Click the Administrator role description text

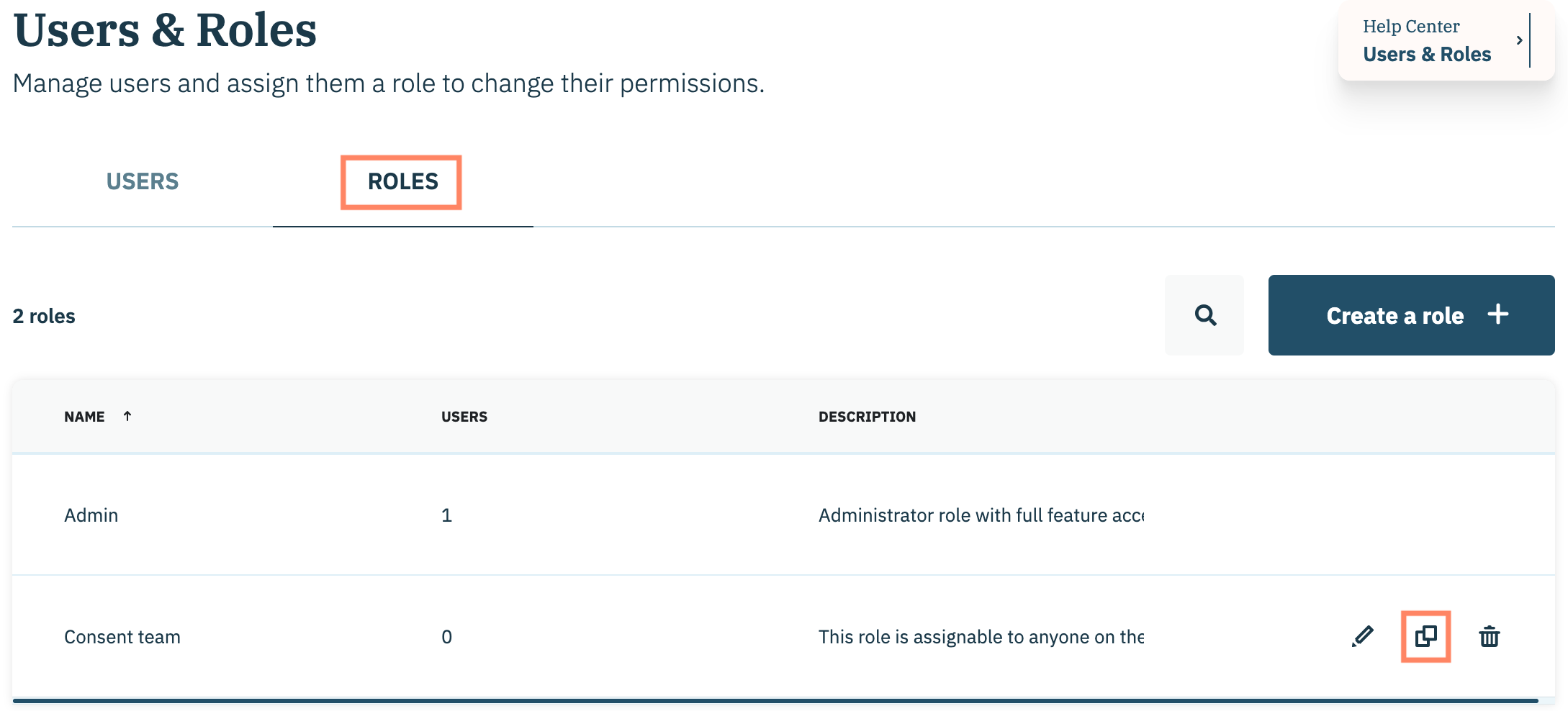[981, 515]
